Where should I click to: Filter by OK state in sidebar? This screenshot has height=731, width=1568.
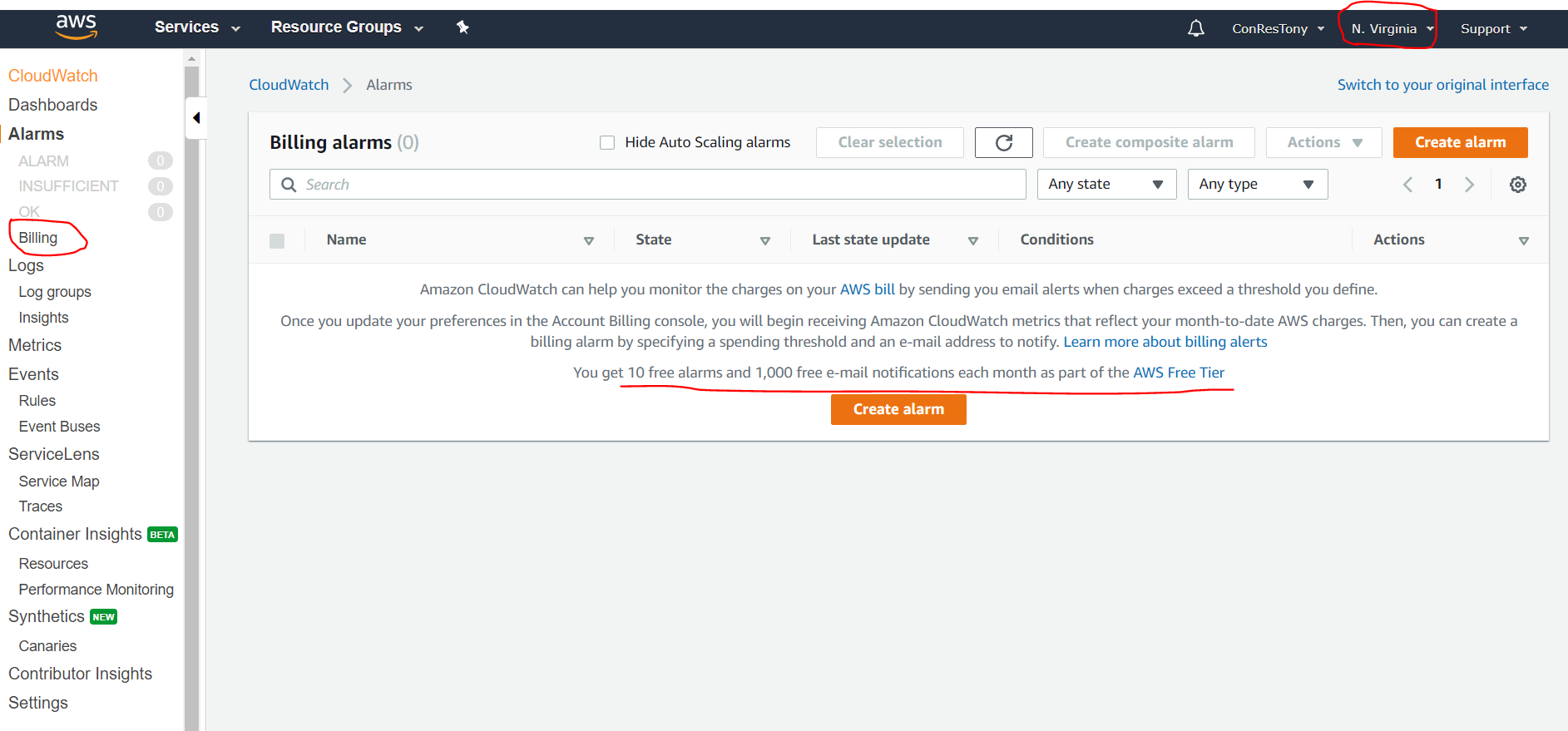(x=29, y=212)
